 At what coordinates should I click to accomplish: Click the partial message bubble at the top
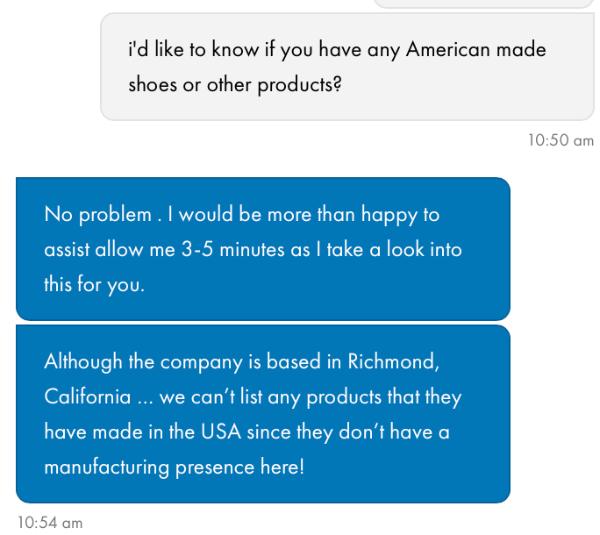click(x=484, y=4)
